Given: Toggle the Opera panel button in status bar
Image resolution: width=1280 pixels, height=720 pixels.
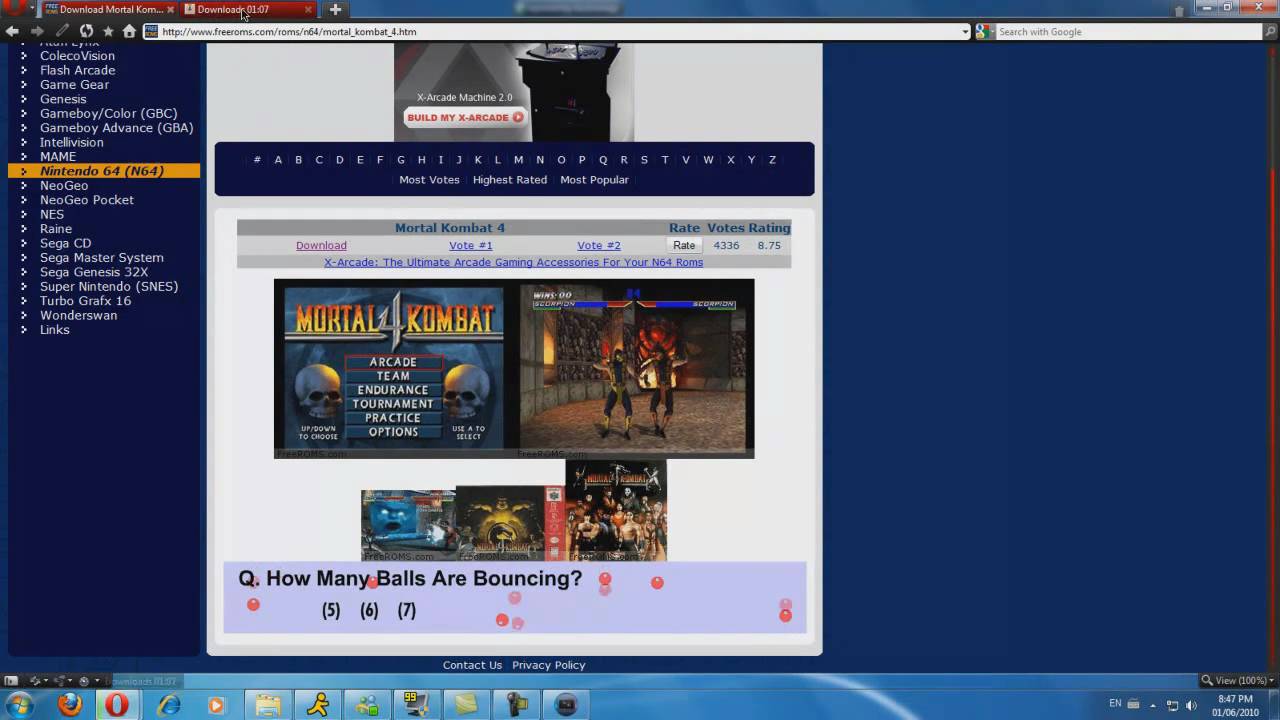Looking at the screenshot, I should [11, 681].
